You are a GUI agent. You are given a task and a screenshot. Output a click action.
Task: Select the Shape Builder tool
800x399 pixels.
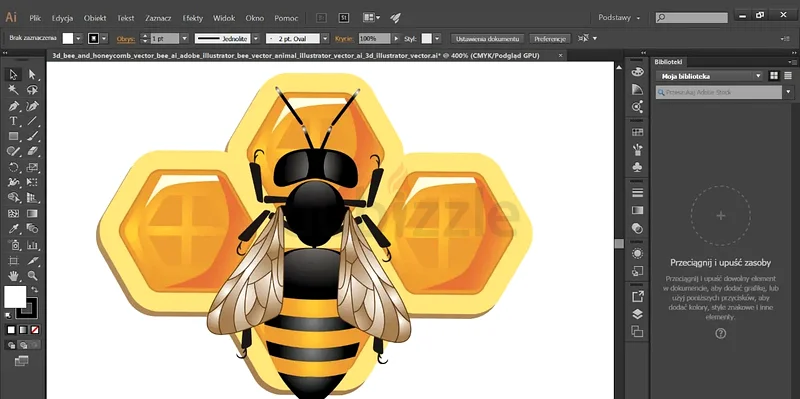coord(13,197)
